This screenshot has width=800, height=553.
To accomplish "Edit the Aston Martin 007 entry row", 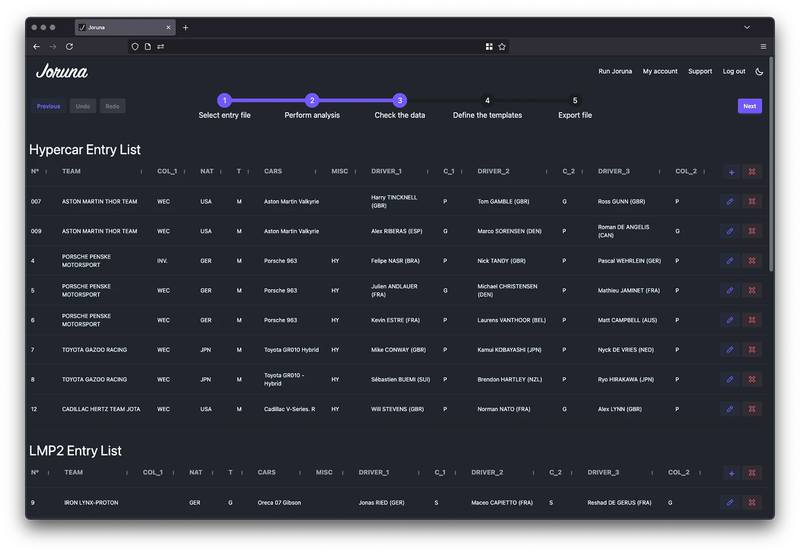I will click(x=730, y=201).
